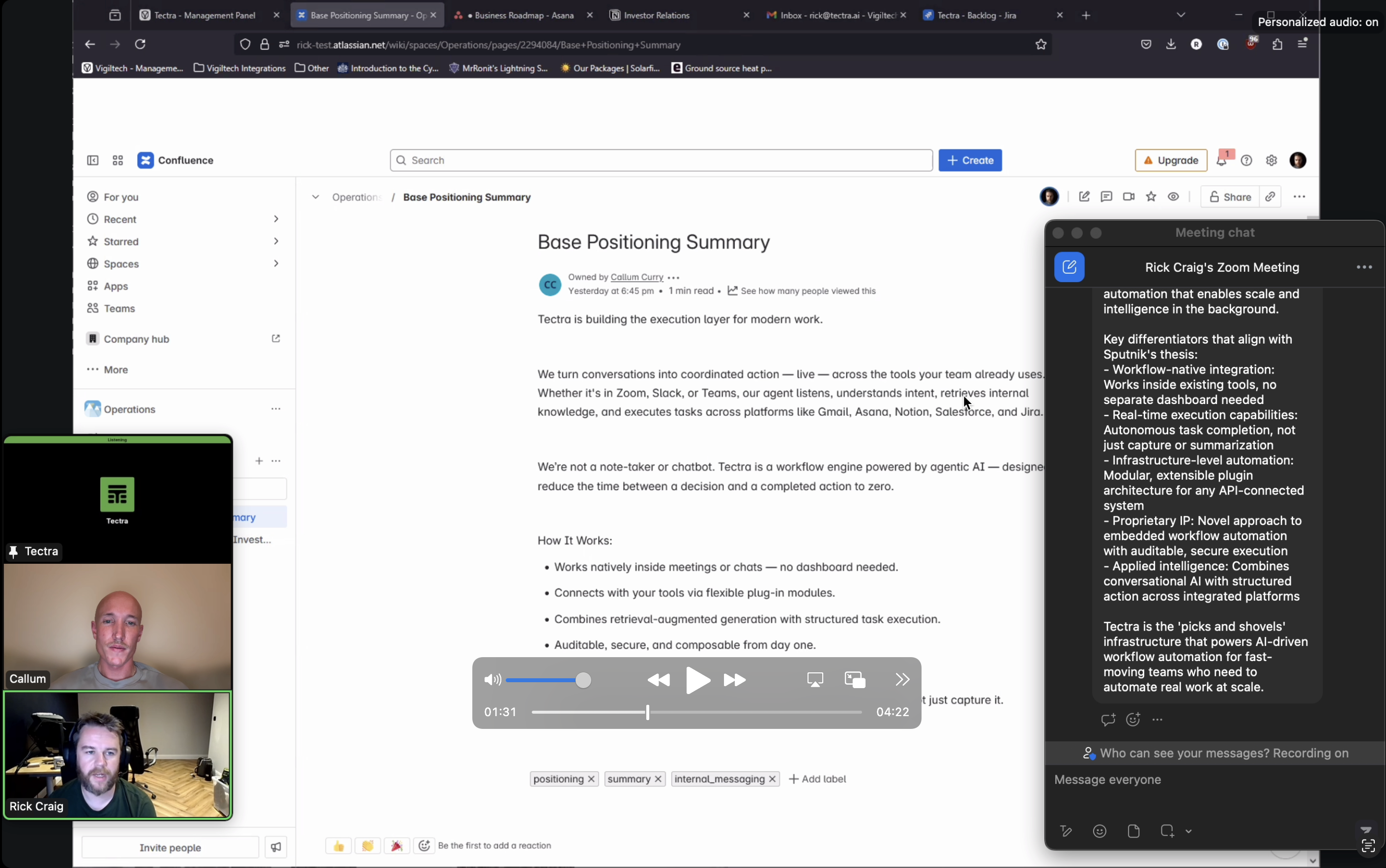Expand the Starred sidebar section
The height and width of the screenshot is (868, 1386).
click(276, 241)
